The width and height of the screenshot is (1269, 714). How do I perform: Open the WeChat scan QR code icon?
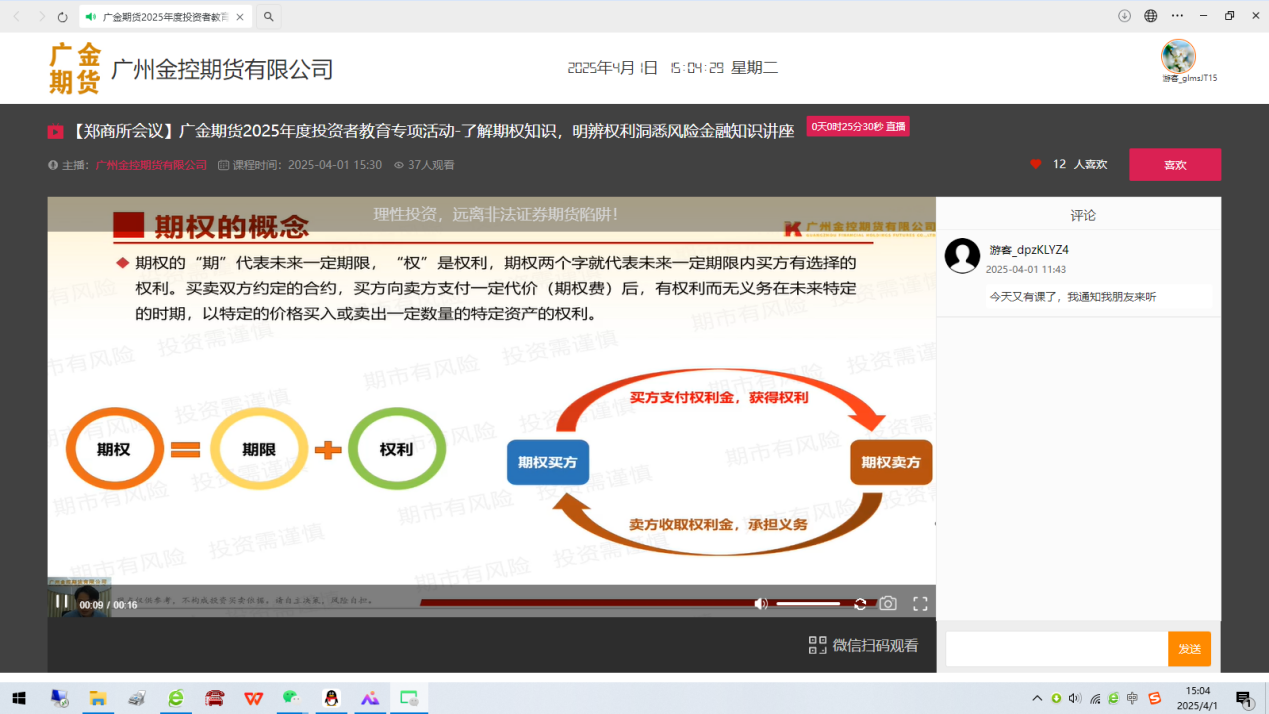point(817,645)
